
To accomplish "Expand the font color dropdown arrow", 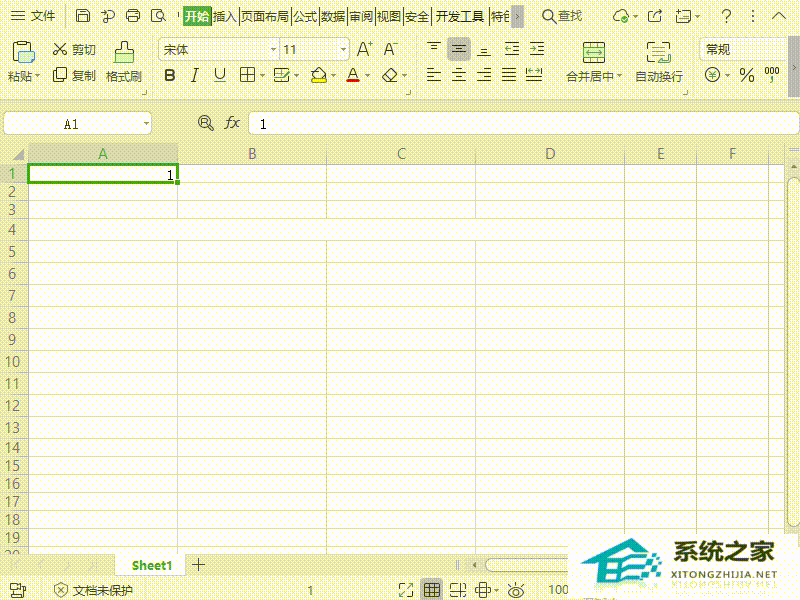I will (367, 76).
